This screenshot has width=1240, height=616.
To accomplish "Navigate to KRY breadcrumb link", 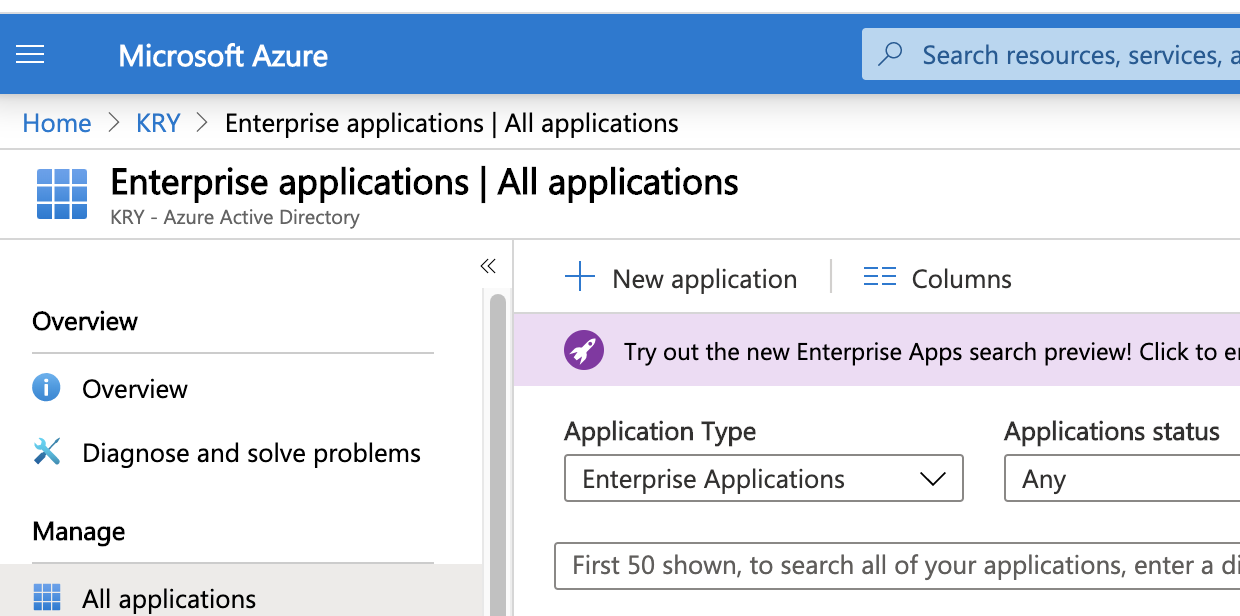I will [158, 123].
